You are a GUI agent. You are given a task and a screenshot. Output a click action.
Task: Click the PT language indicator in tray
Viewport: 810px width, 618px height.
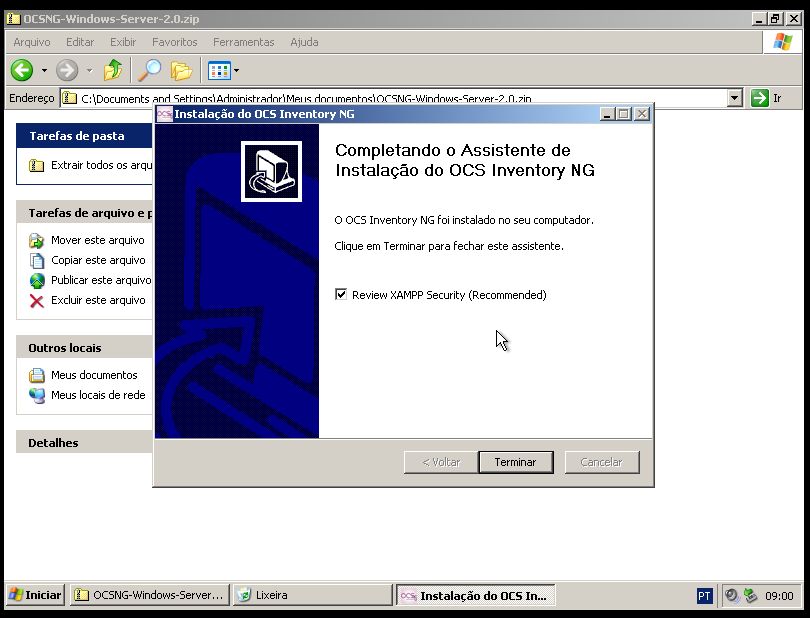(704, 596)
